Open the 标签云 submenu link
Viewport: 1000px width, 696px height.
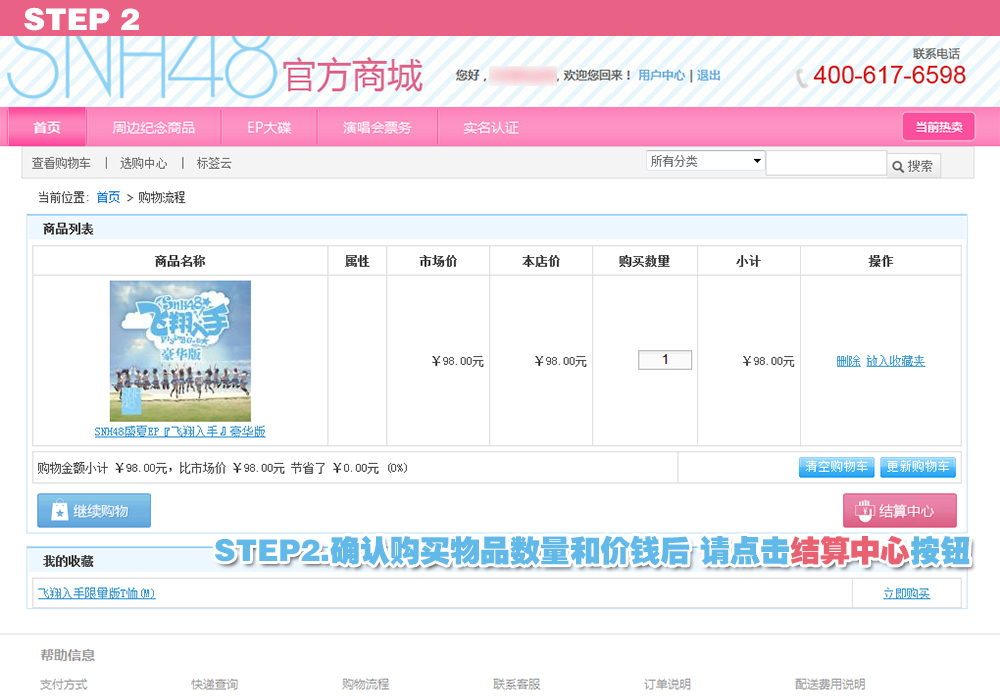[x=214, y=163]
